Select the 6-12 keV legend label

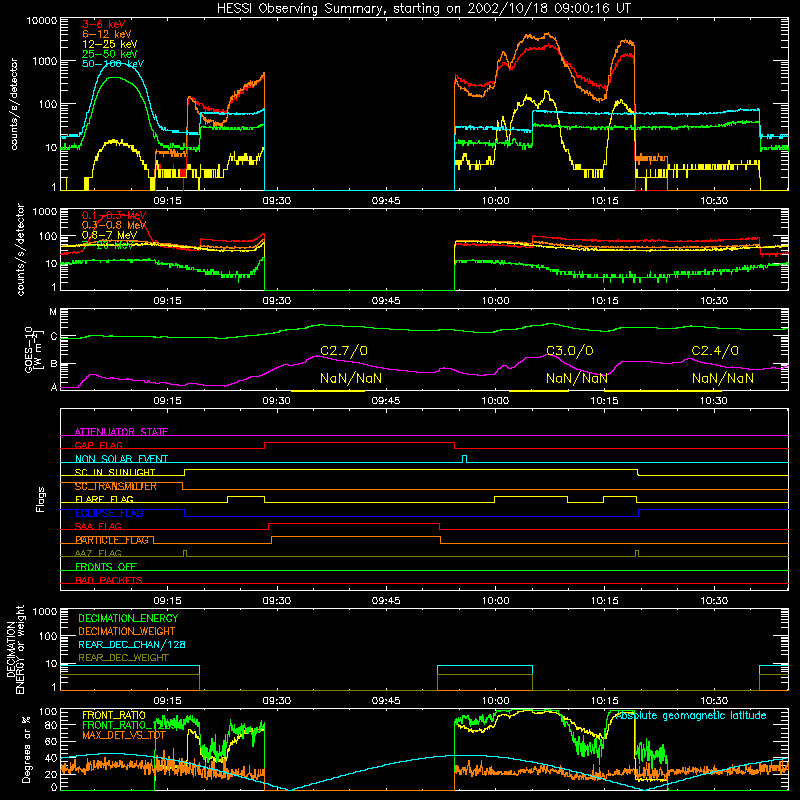(x=107, y=34)
